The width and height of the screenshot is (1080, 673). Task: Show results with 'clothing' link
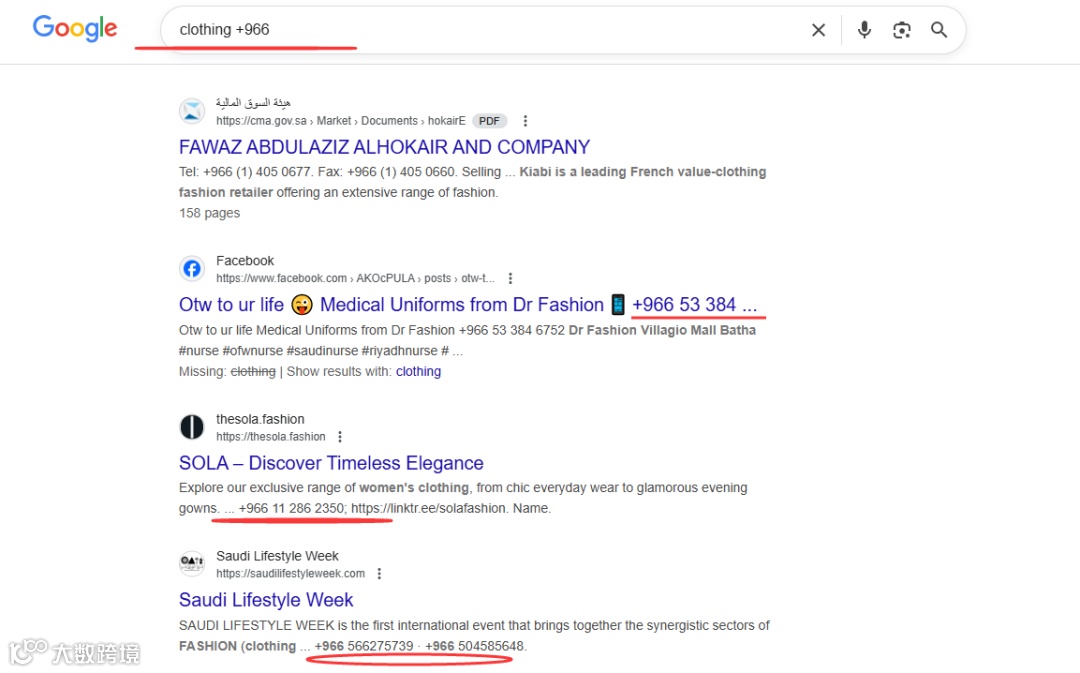coord(418,371)
